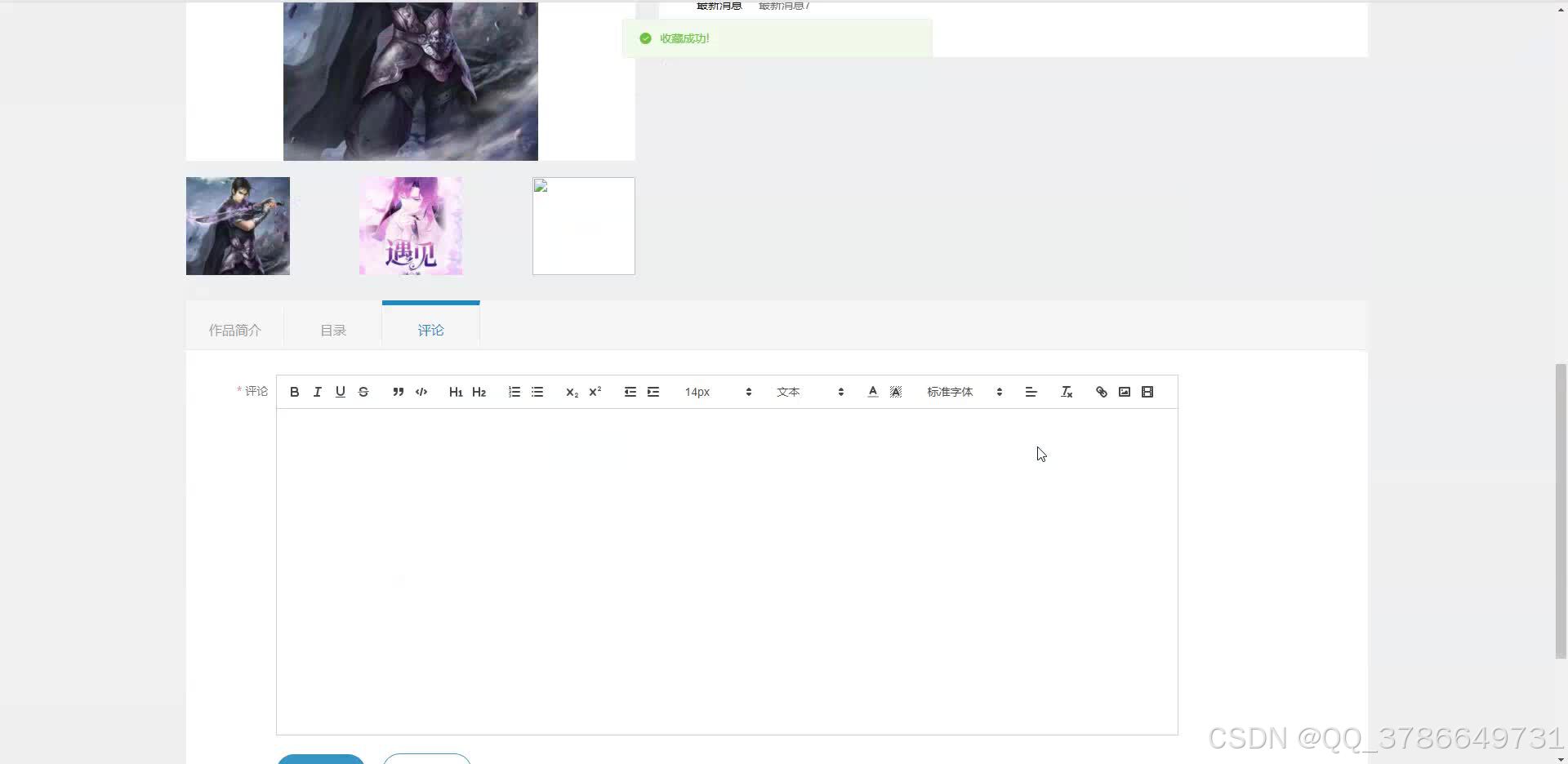Image resolution: width=1568 pixels, height=764 pixels.
Task: Apply Heading 1 style
Action: tap(456, 392)
